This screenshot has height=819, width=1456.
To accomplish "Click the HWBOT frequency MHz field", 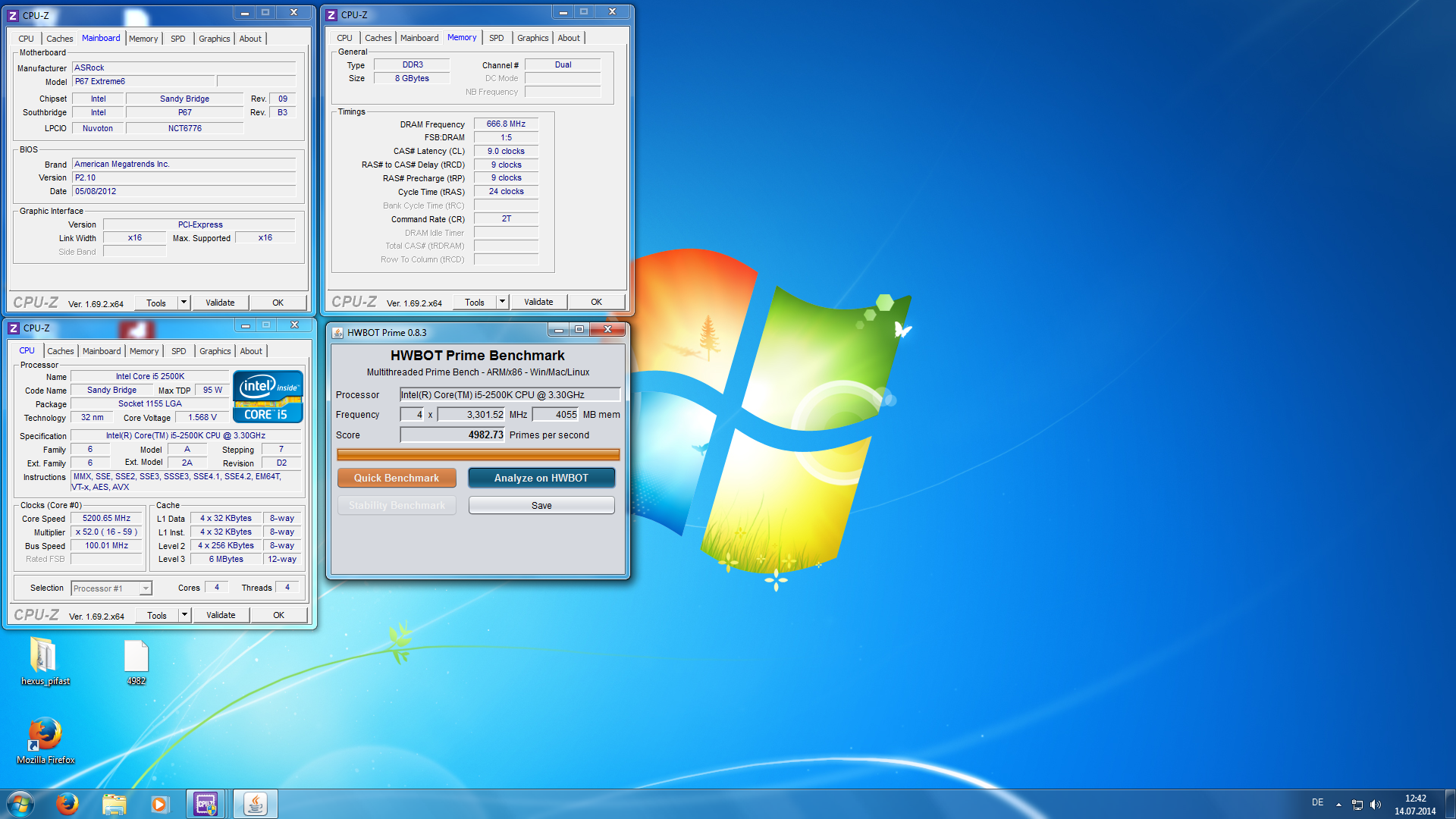I will click(x=472, y=414).
